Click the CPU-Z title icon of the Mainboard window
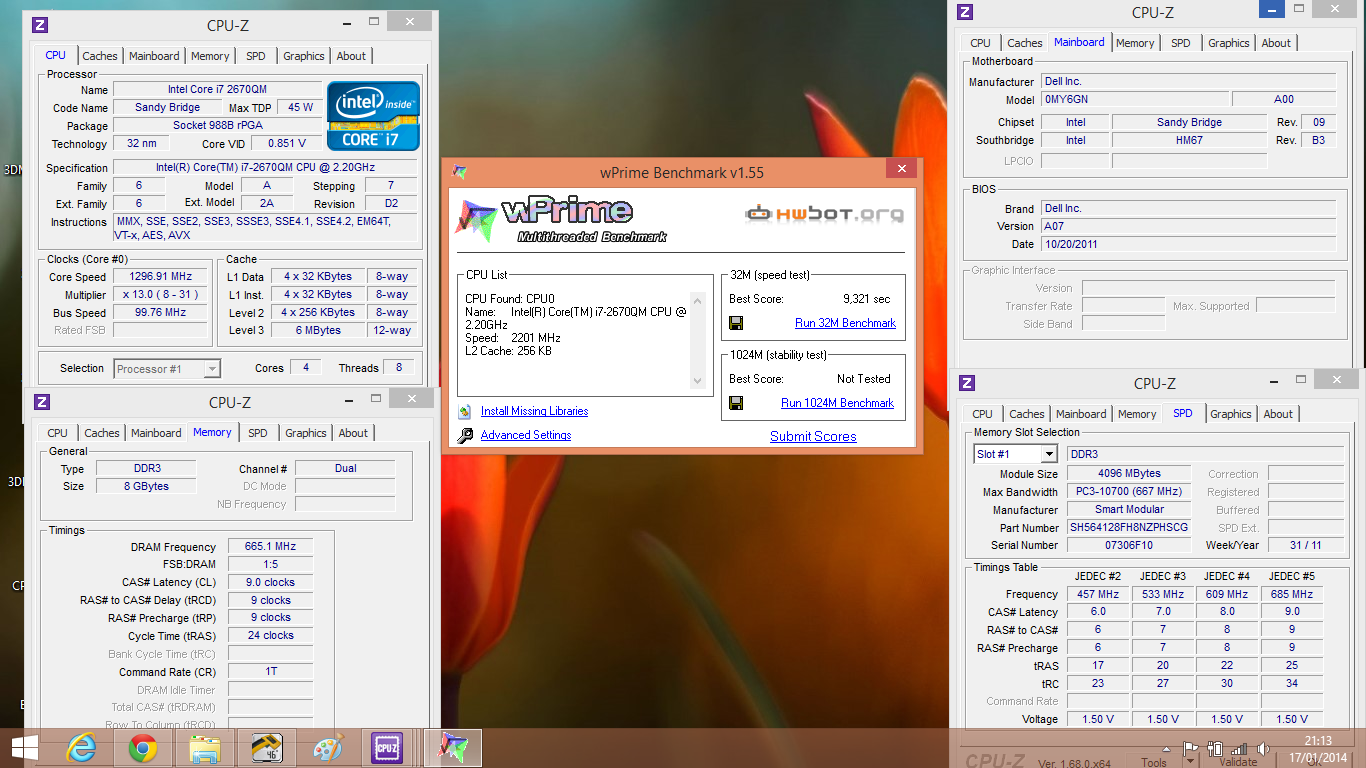This screenshot has height=768, width=1366. pyautogui.click(x=965, y=12)
